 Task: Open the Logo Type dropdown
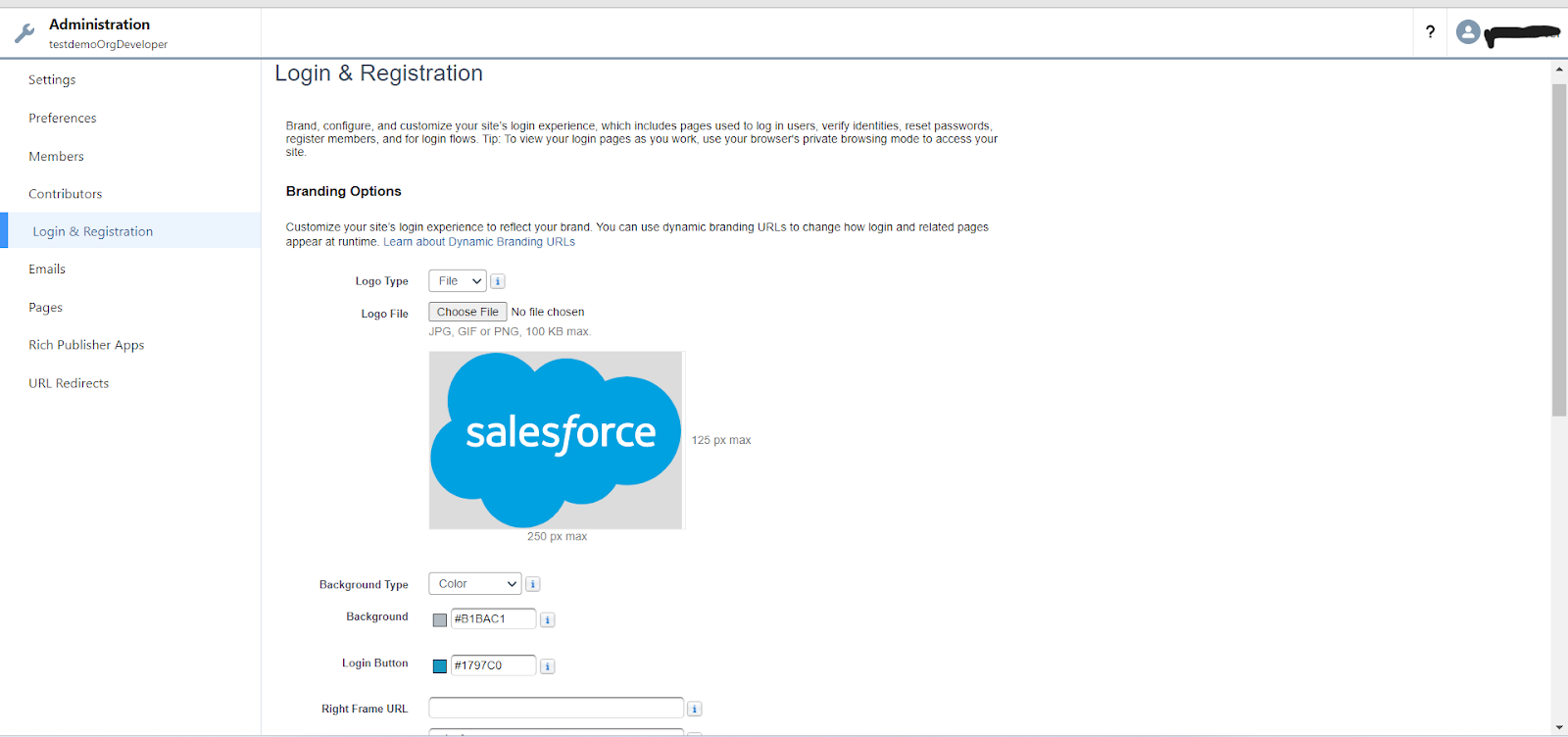(x=458, y=281)
